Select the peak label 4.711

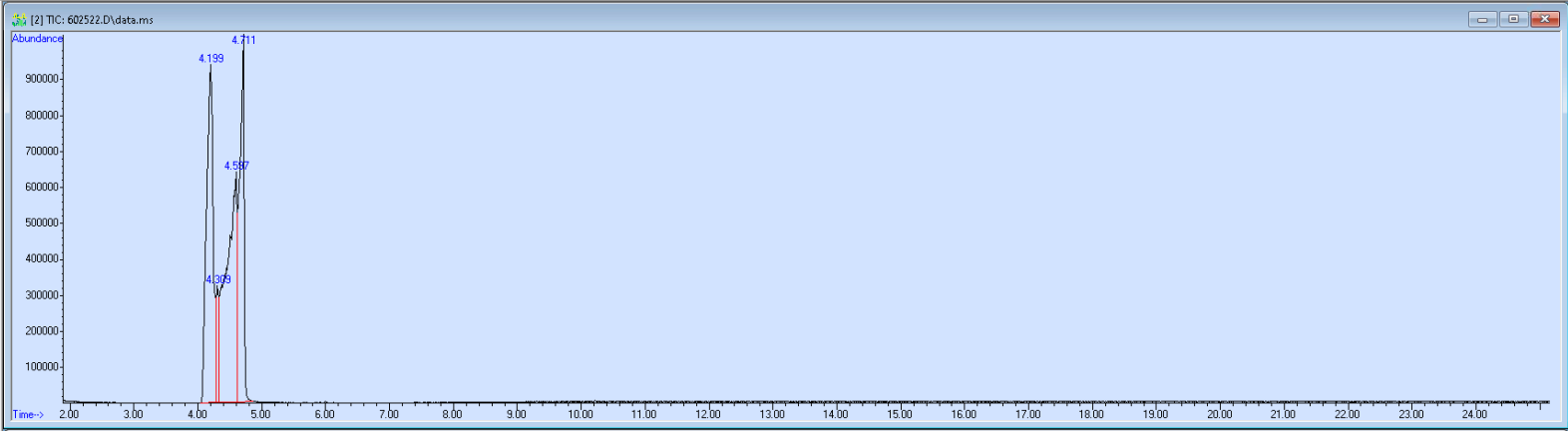coord(243,40)
